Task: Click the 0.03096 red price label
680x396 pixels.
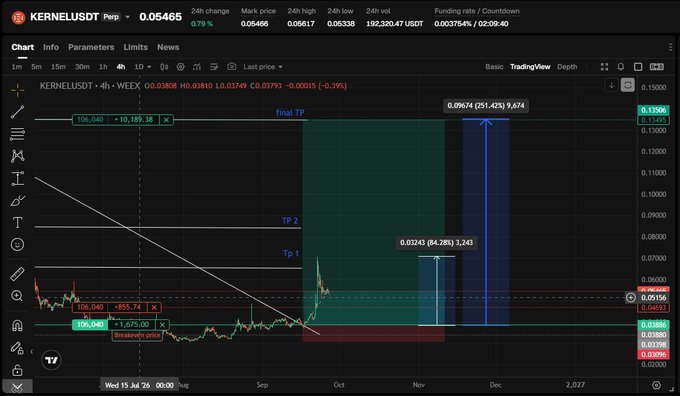Action: [653, 354]
